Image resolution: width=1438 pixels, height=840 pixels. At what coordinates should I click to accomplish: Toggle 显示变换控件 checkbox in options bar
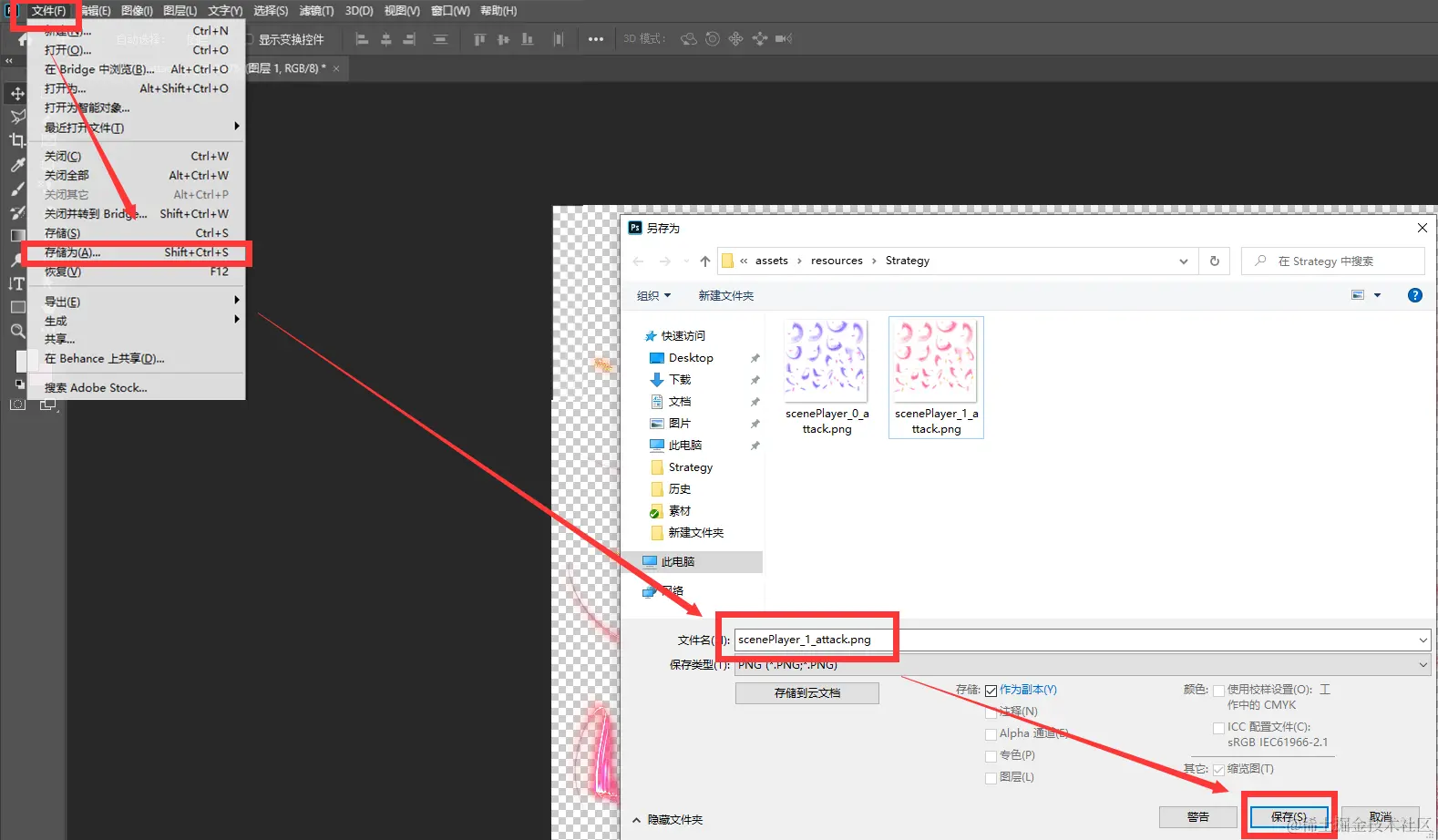click(248, 39)
